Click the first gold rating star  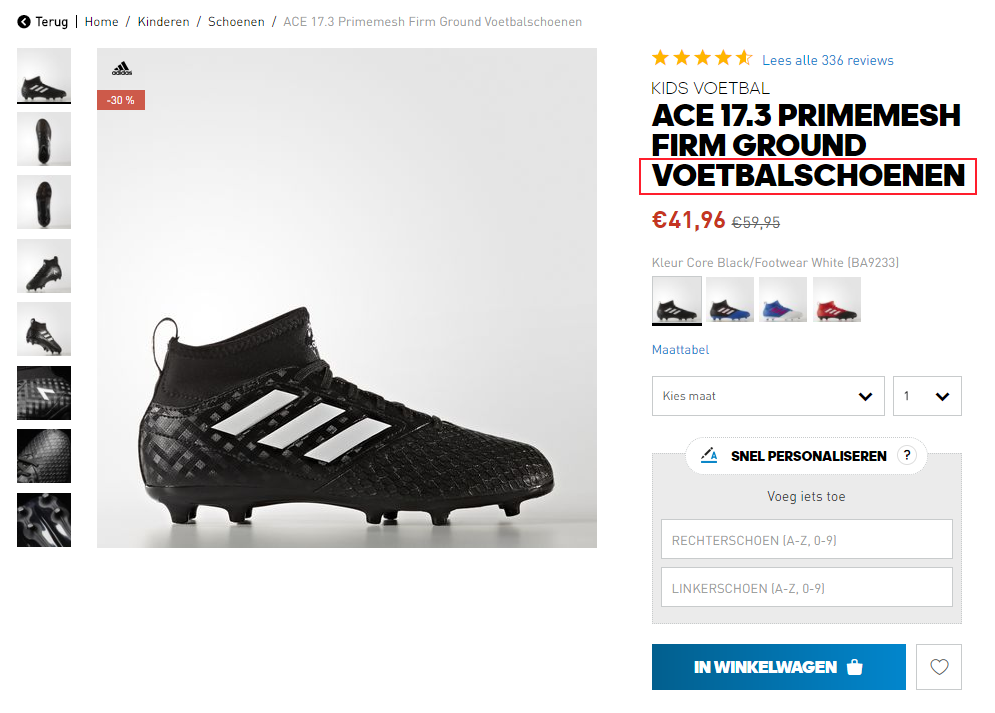pos(659,57)
